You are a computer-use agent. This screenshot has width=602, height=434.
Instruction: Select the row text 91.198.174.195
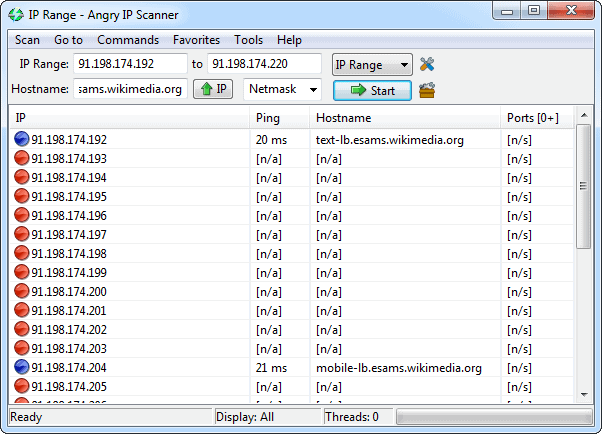[x=69, y=197]
